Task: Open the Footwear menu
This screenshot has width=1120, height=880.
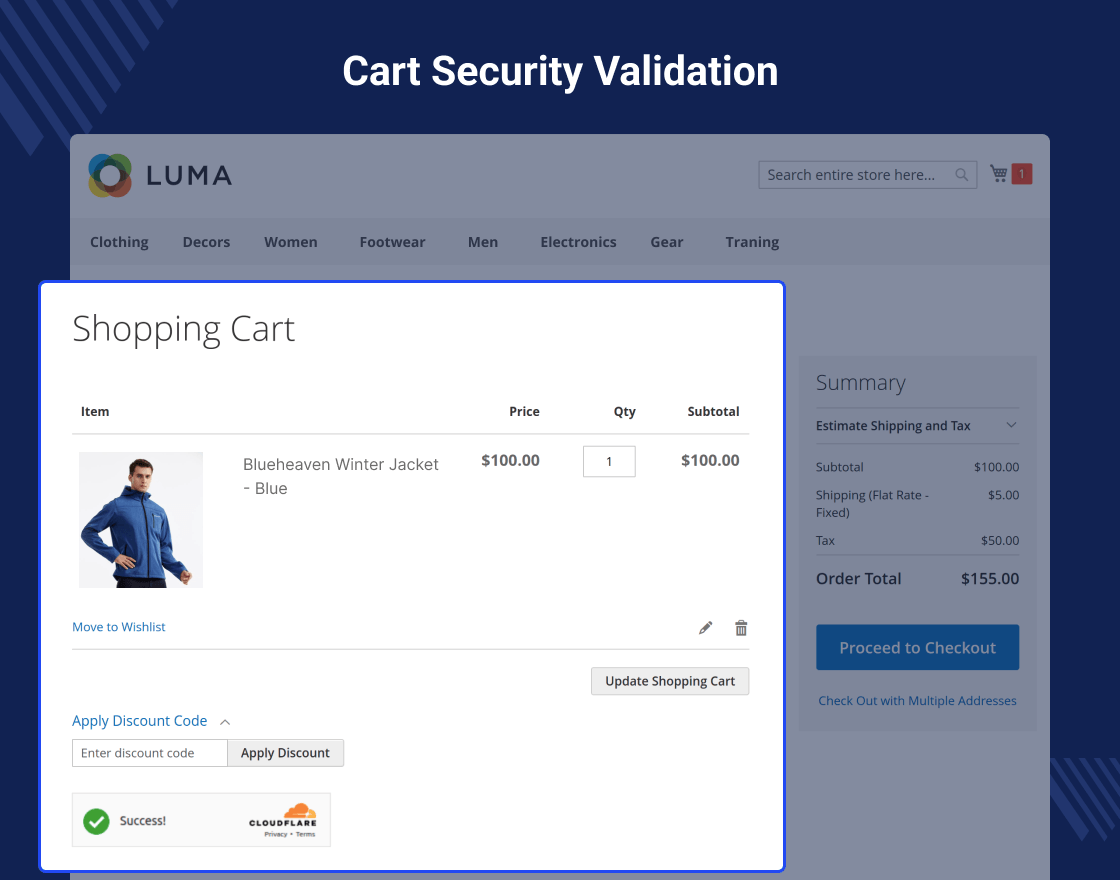Action: coord(392,242)
